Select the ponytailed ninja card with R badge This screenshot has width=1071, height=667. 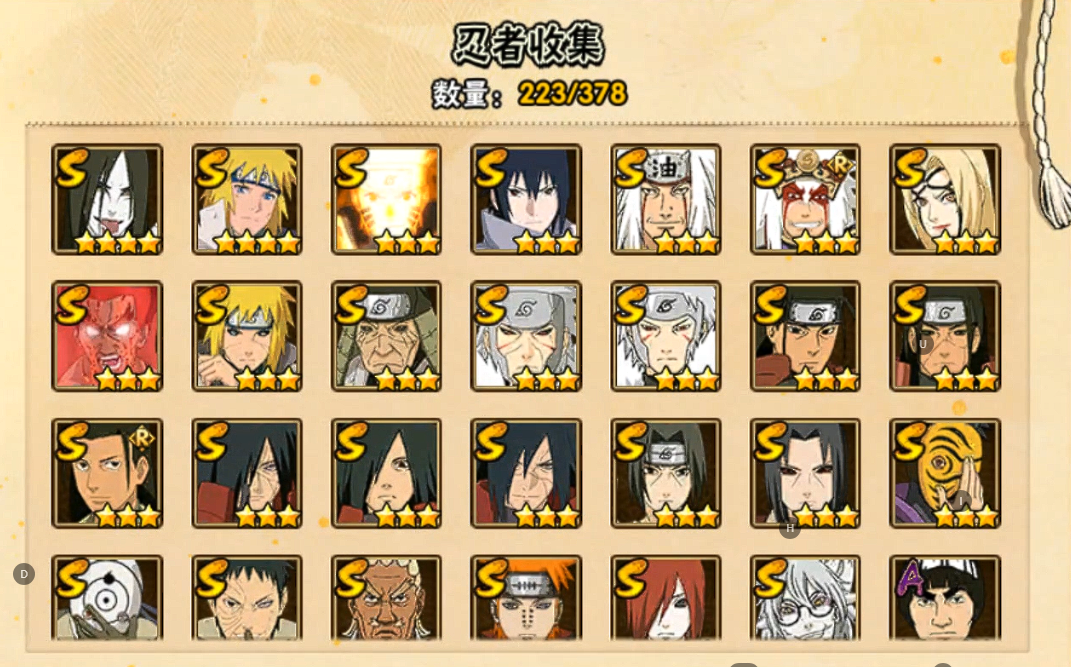(107, 473)
